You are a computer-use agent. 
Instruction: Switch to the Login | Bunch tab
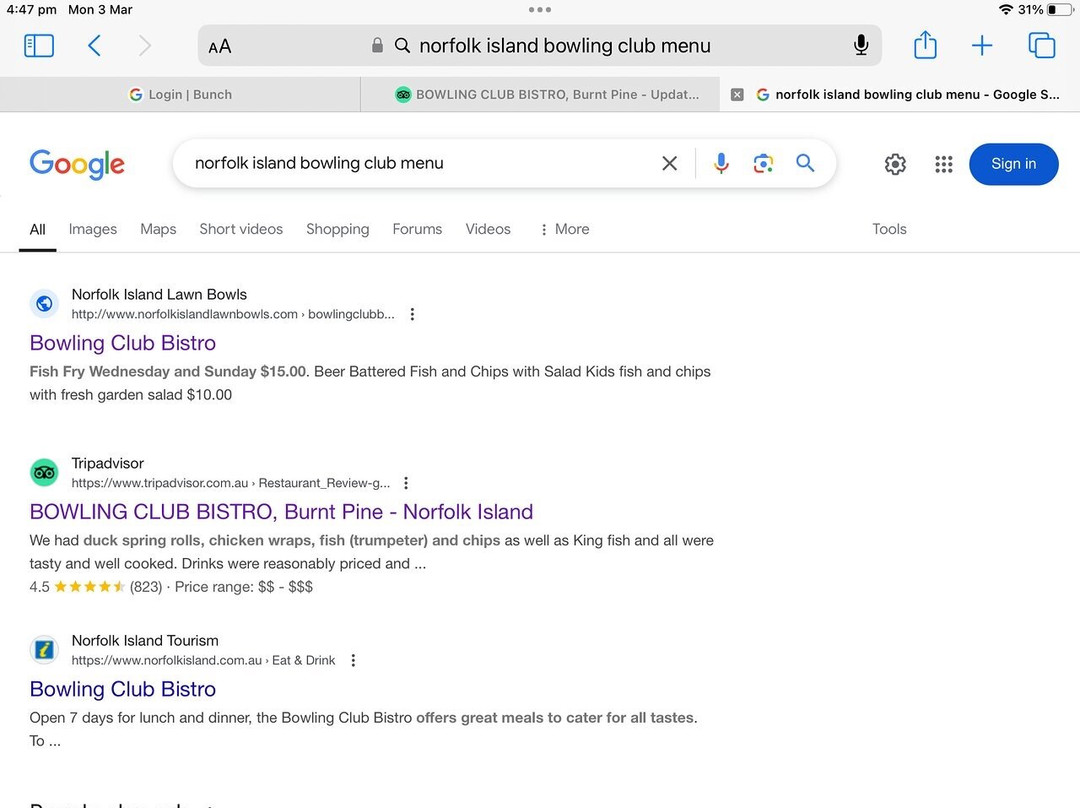tap(180, 94)
